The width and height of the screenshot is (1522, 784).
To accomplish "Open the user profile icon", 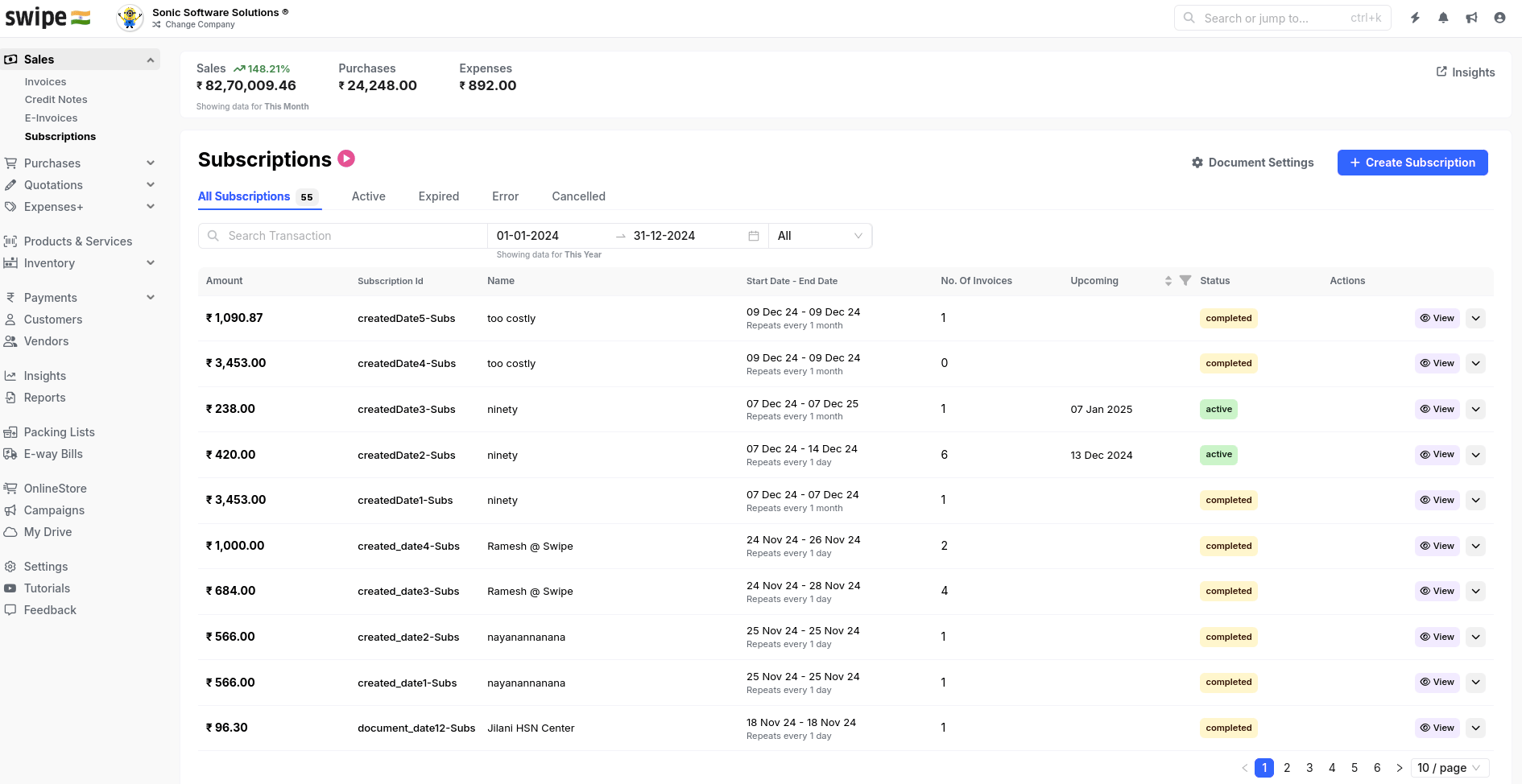I will tap(1499, 18).
